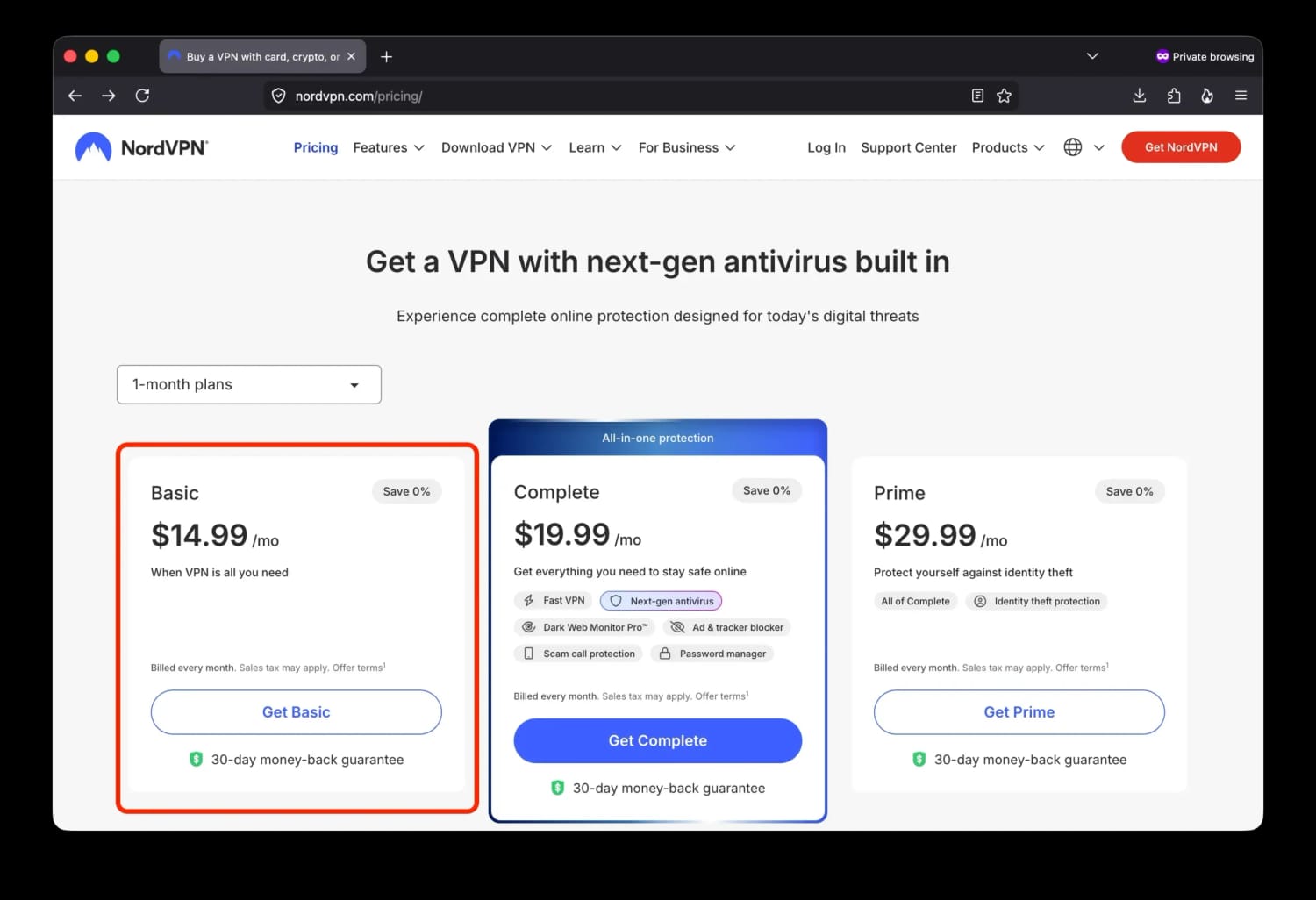1316x900 pixels.
Task: Open the globe language selector
Action: coord(1072,147)
